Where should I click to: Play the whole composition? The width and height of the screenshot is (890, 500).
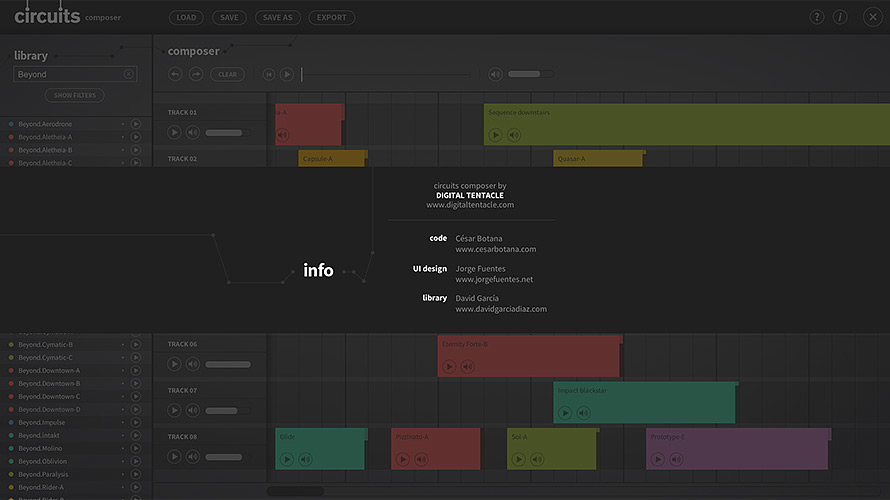click(x=287, y=74)
